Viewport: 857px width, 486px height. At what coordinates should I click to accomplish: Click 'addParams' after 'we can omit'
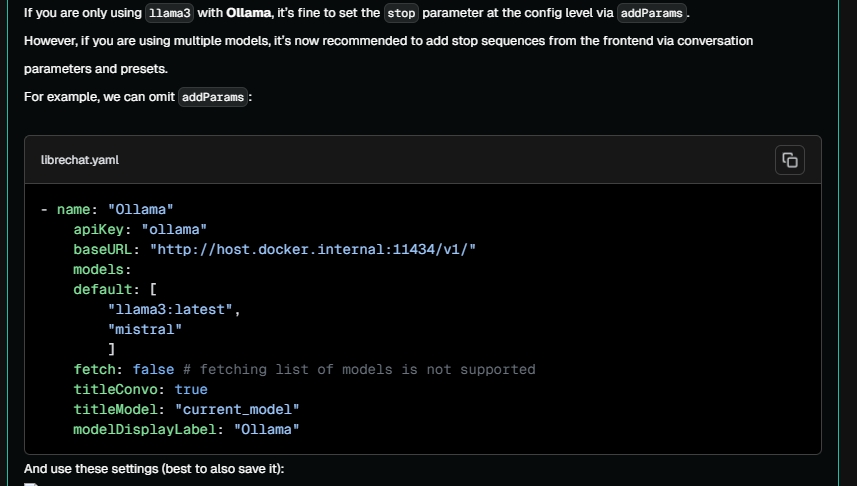[213, 98]
